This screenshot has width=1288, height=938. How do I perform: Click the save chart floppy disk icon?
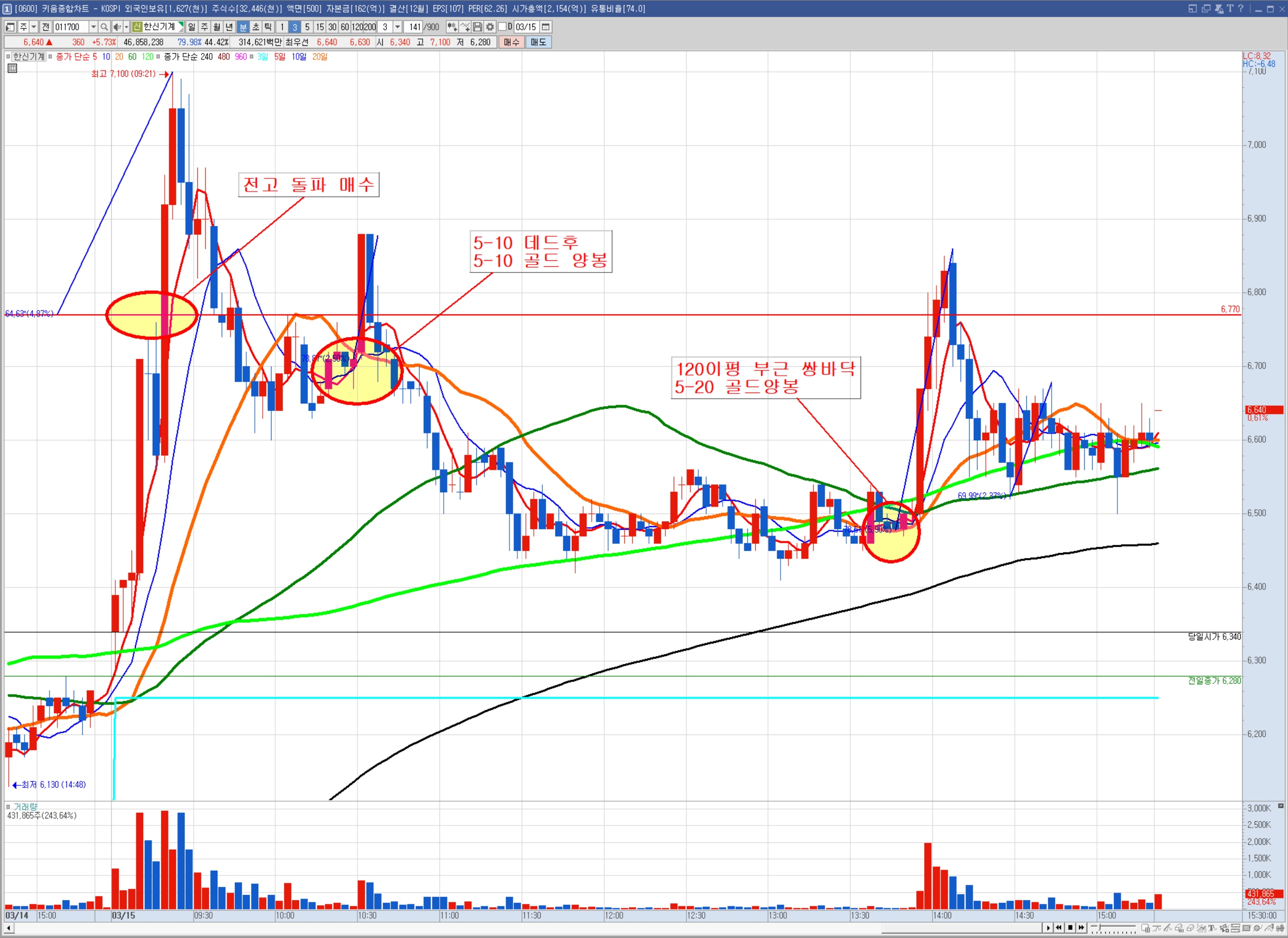pyautogui.click(x=477, y=27)
